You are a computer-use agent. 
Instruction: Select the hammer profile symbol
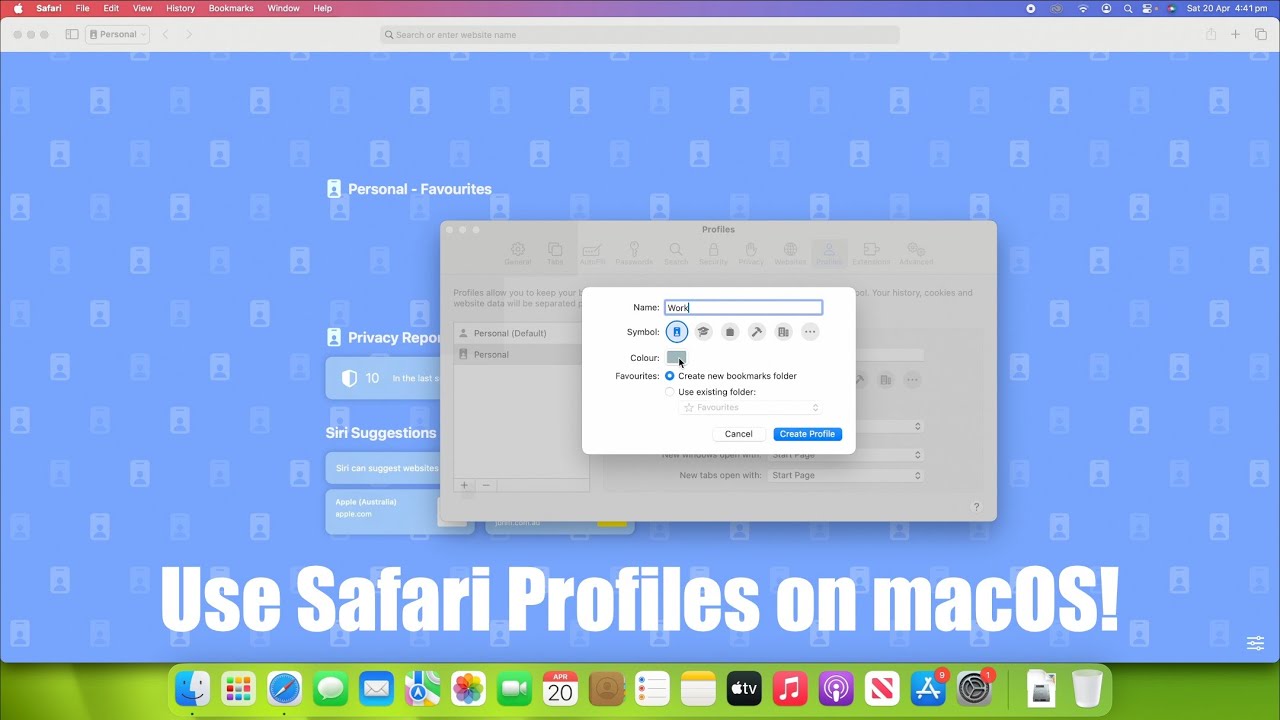(757, 332)
